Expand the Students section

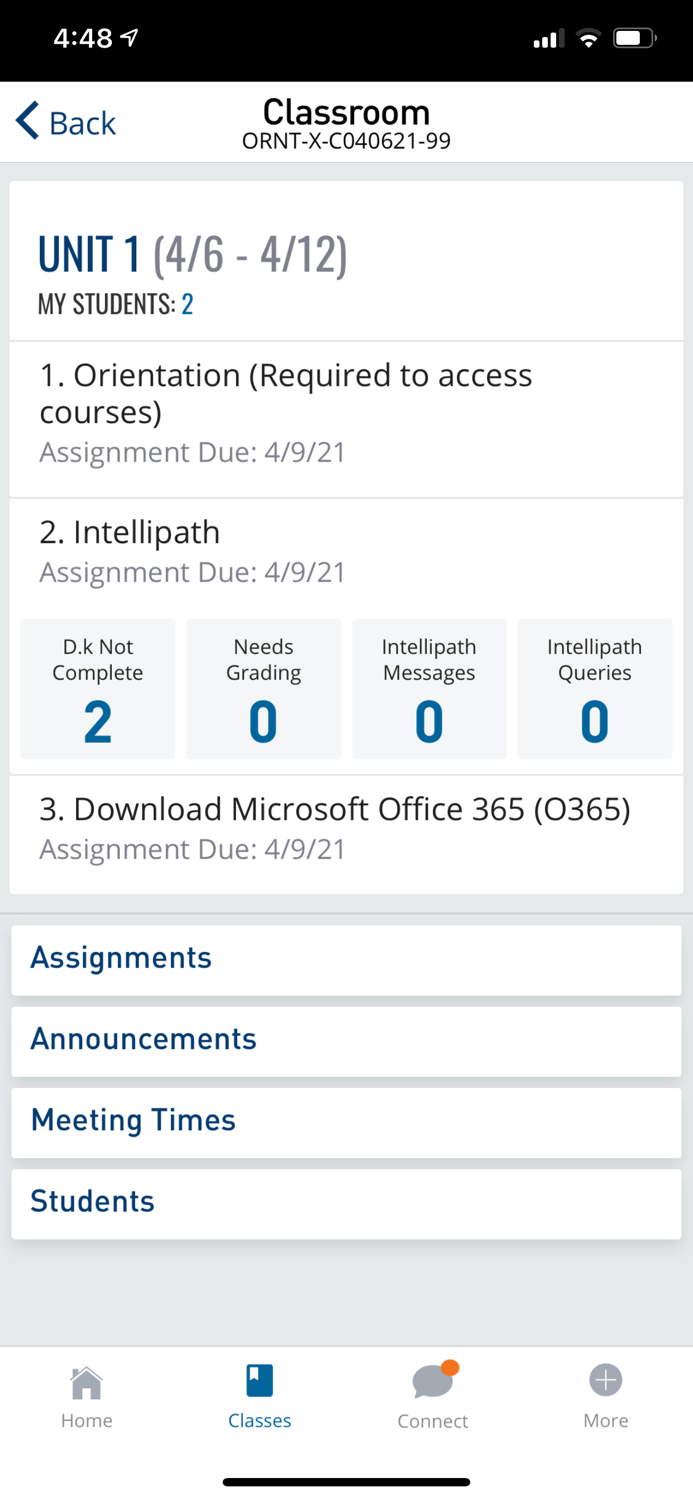click(x=346, y=1203)
